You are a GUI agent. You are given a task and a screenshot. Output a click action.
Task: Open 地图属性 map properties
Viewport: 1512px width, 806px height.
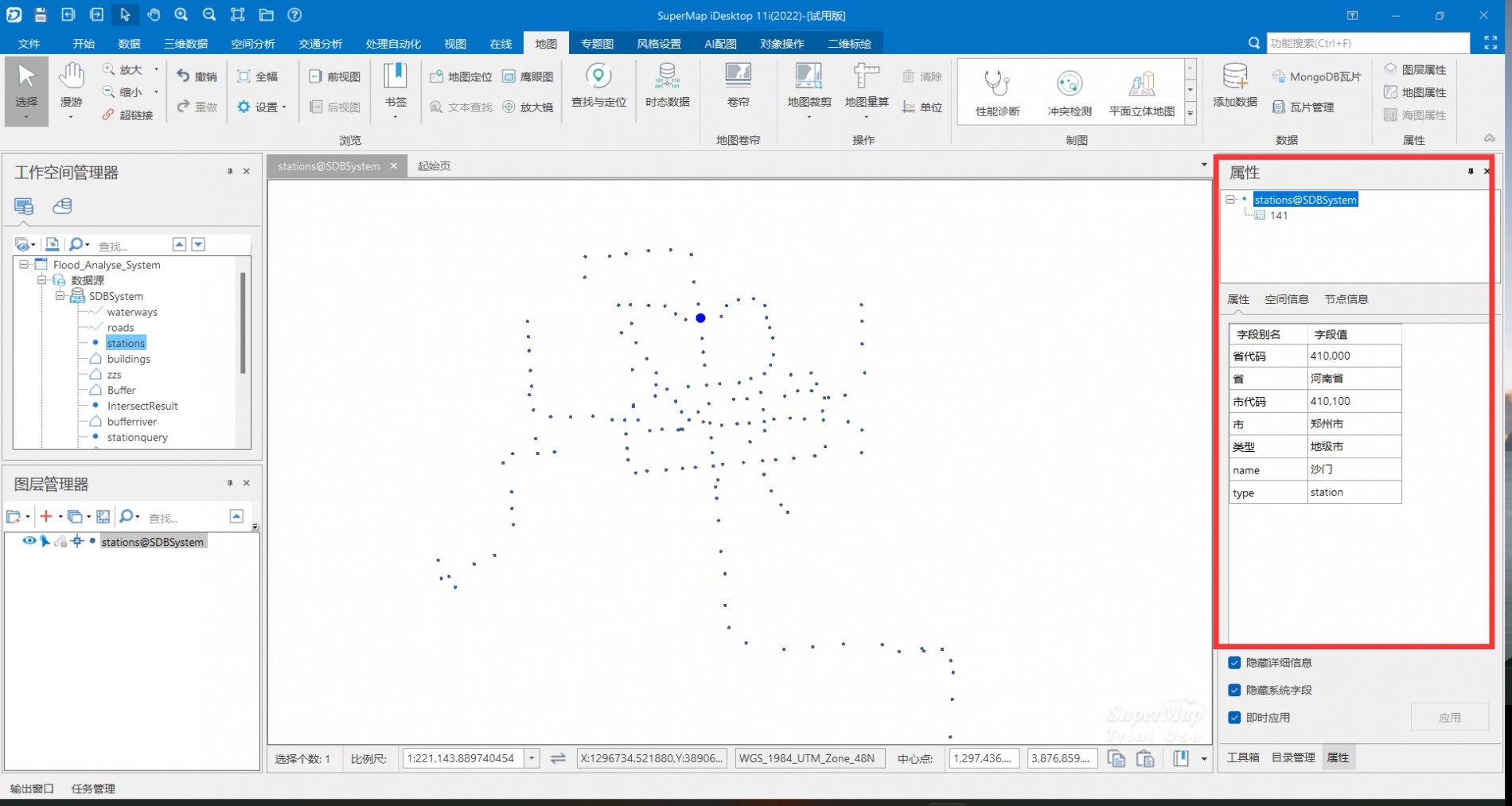point(1415,92)
